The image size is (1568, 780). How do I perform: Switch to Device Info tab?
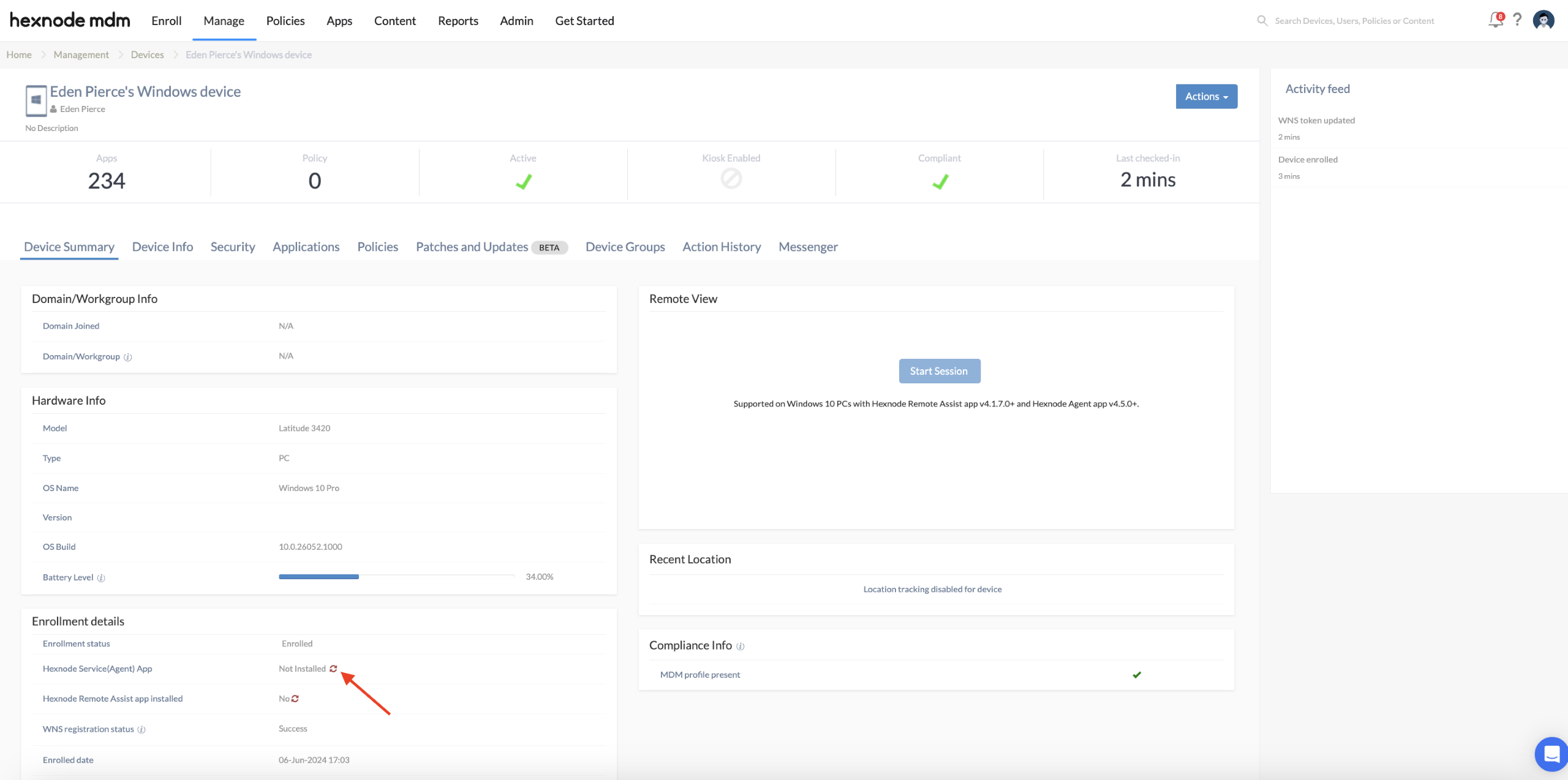(x=162, y=247)
